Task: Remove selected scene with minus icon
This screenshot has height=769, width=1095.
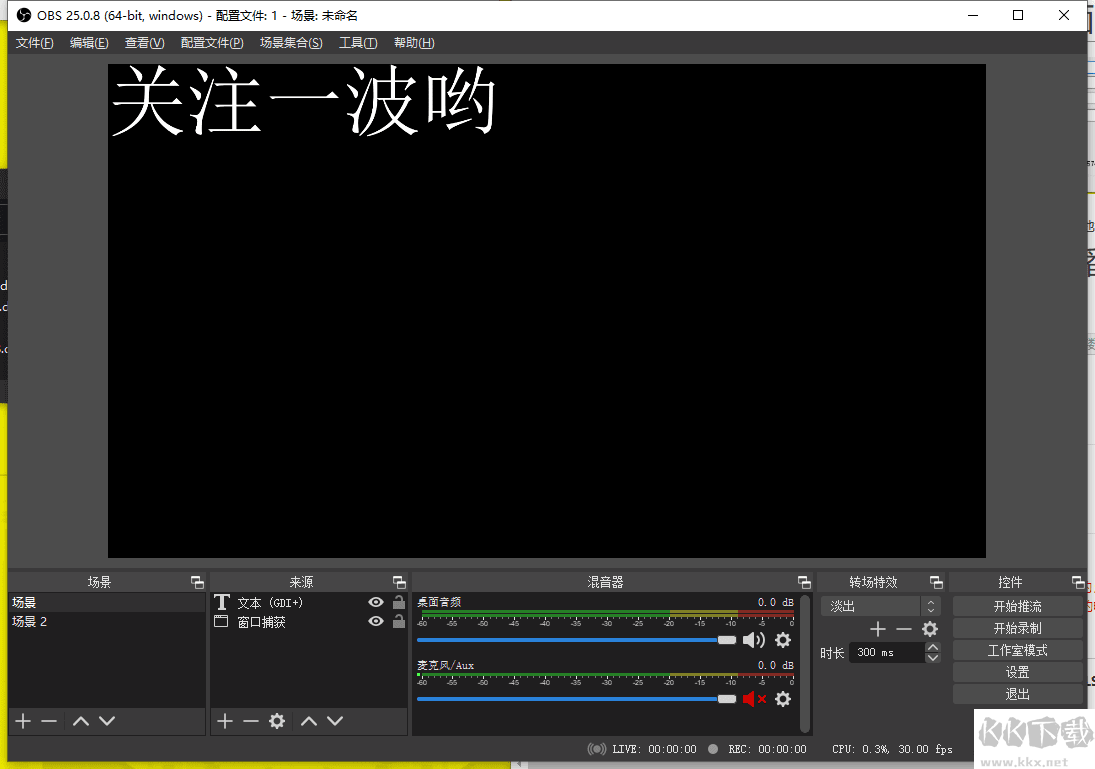Action: 49,721
